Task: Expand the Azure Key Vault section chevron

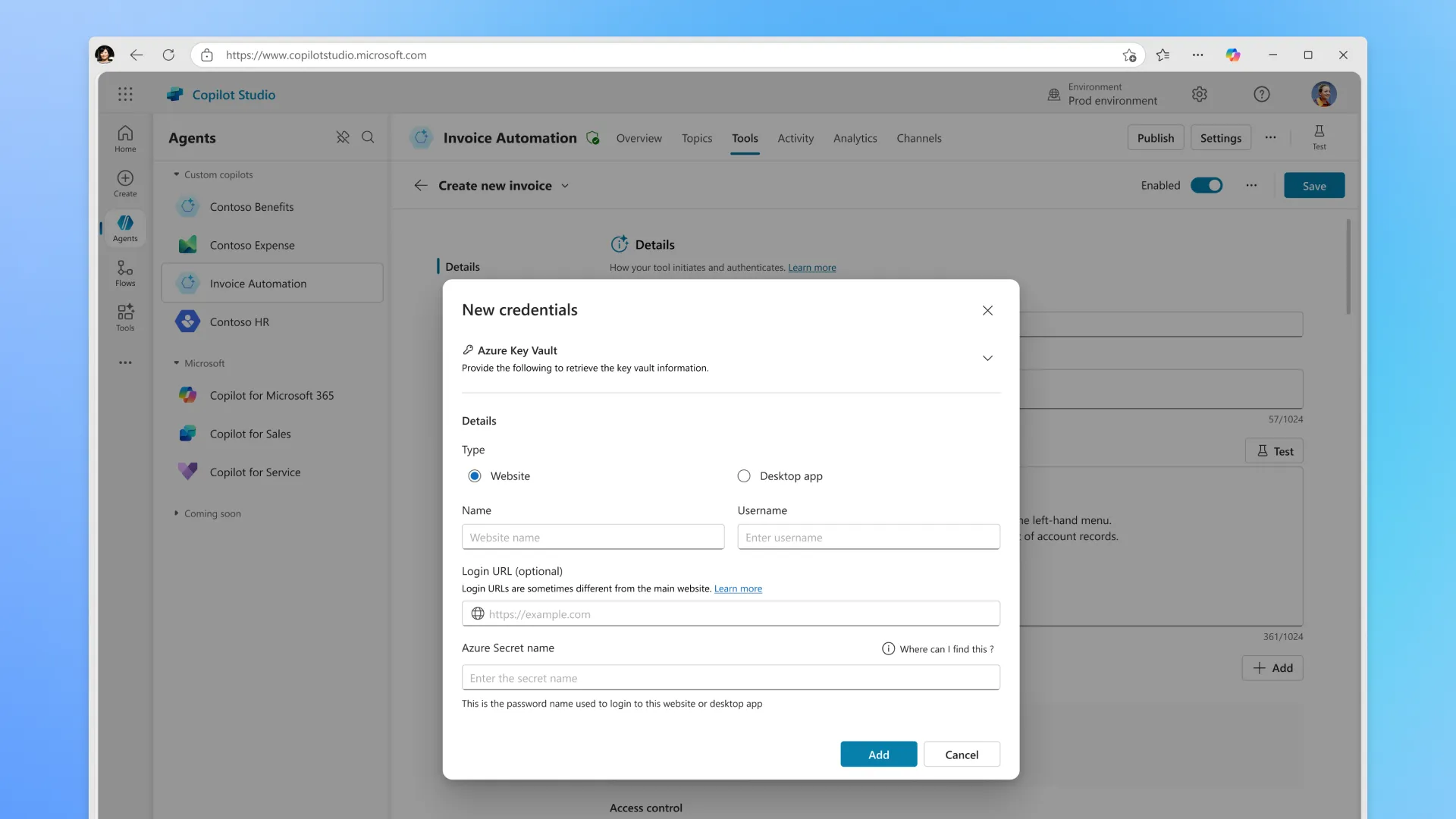Action: tap(987, 358)
